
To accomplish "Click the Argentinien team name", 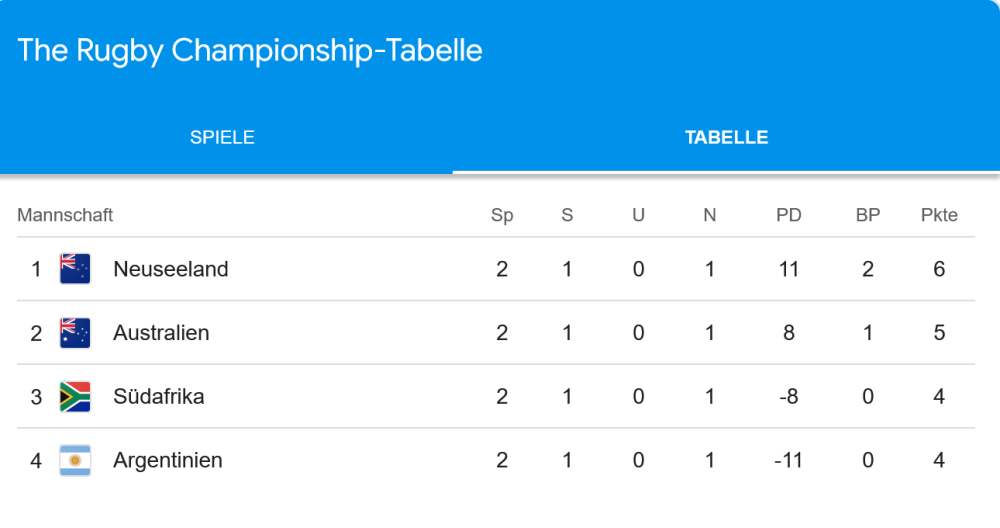I will (x=168, y=461).
